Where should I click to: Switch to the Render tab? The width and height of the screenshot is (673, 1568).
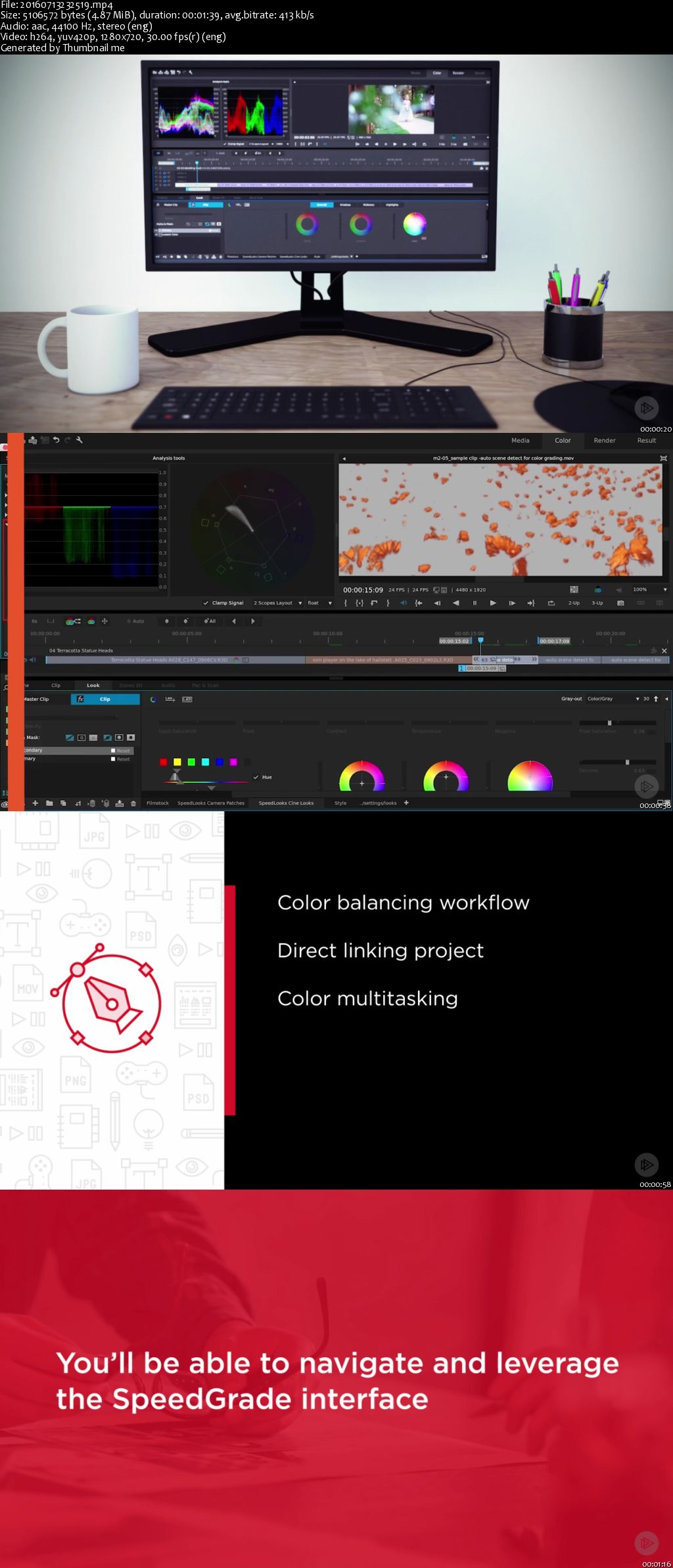(604, 441)
